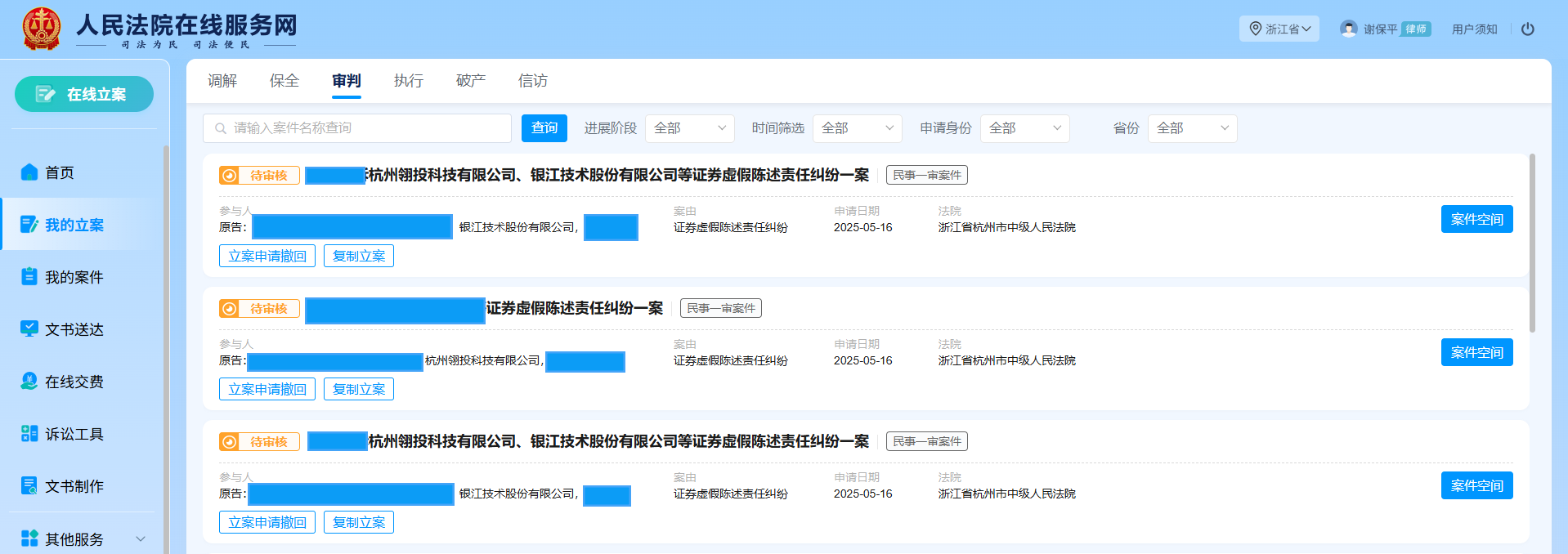1568x554 pixels.
Task: Open the 信访 tab
Action: click(533, 81)
